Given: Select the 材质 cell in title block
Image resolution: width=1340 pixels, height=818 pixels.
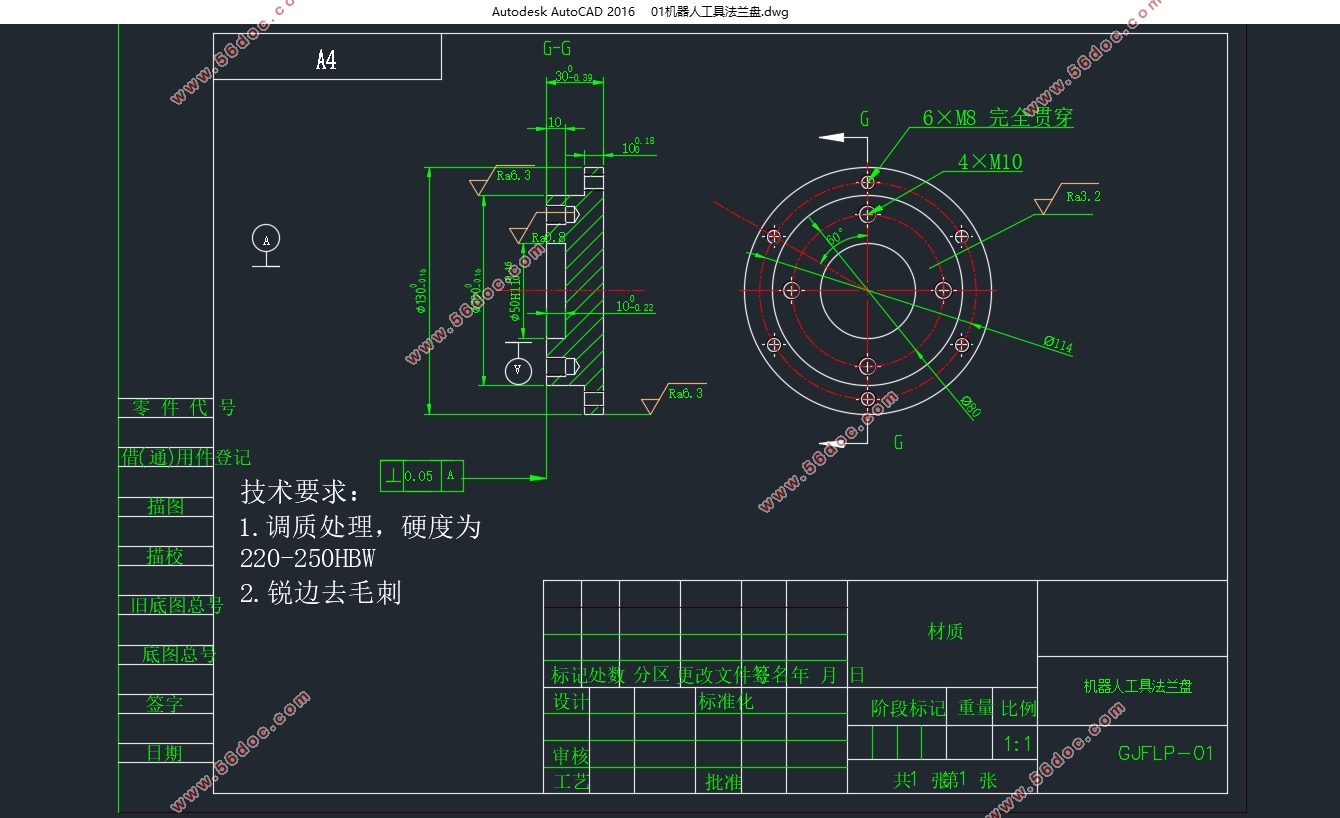Looking at the screenshot, I should (x=945, y=631).
